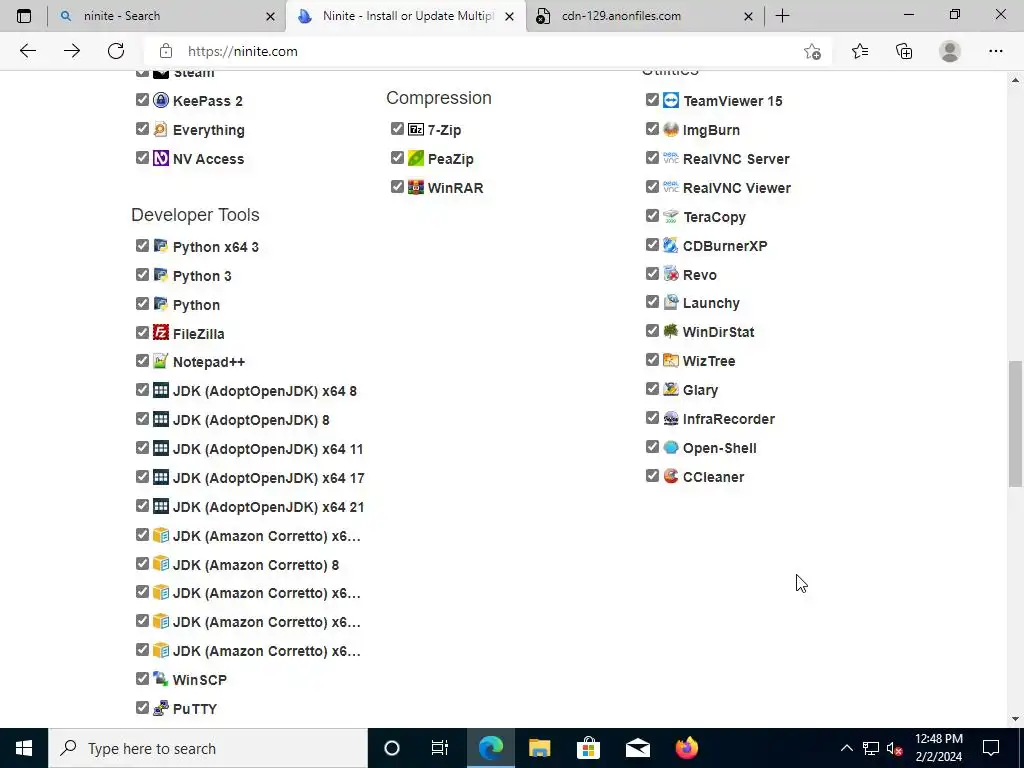Viewport: 1024px width, 768px height.
Task: Click the WinSCP app icon
Action: click(161, 679)
